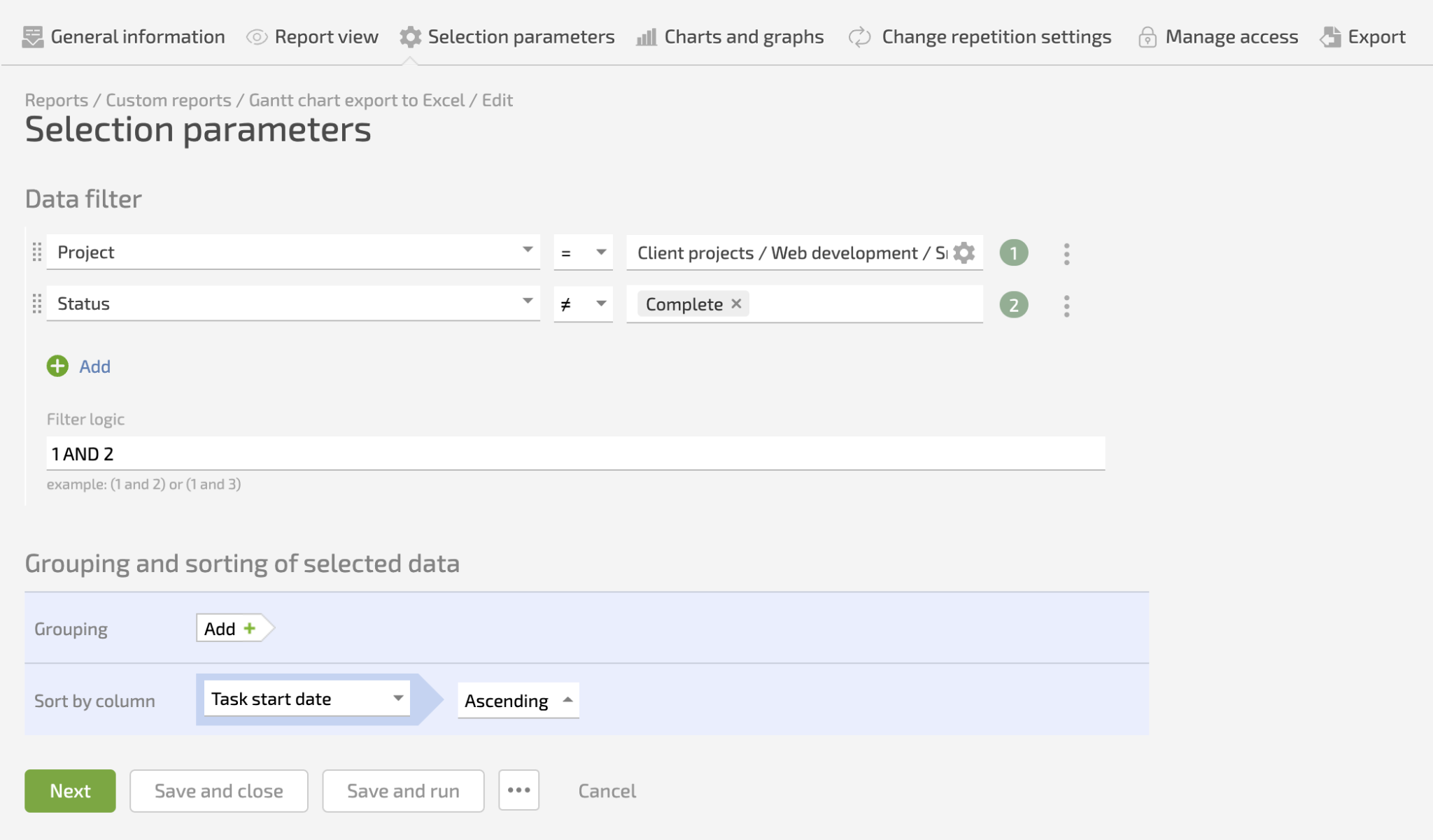Open the gear icon in the Project value field
Image resolution: width=1433 pixels, height=840 pixels.
(x=963, y=253)
